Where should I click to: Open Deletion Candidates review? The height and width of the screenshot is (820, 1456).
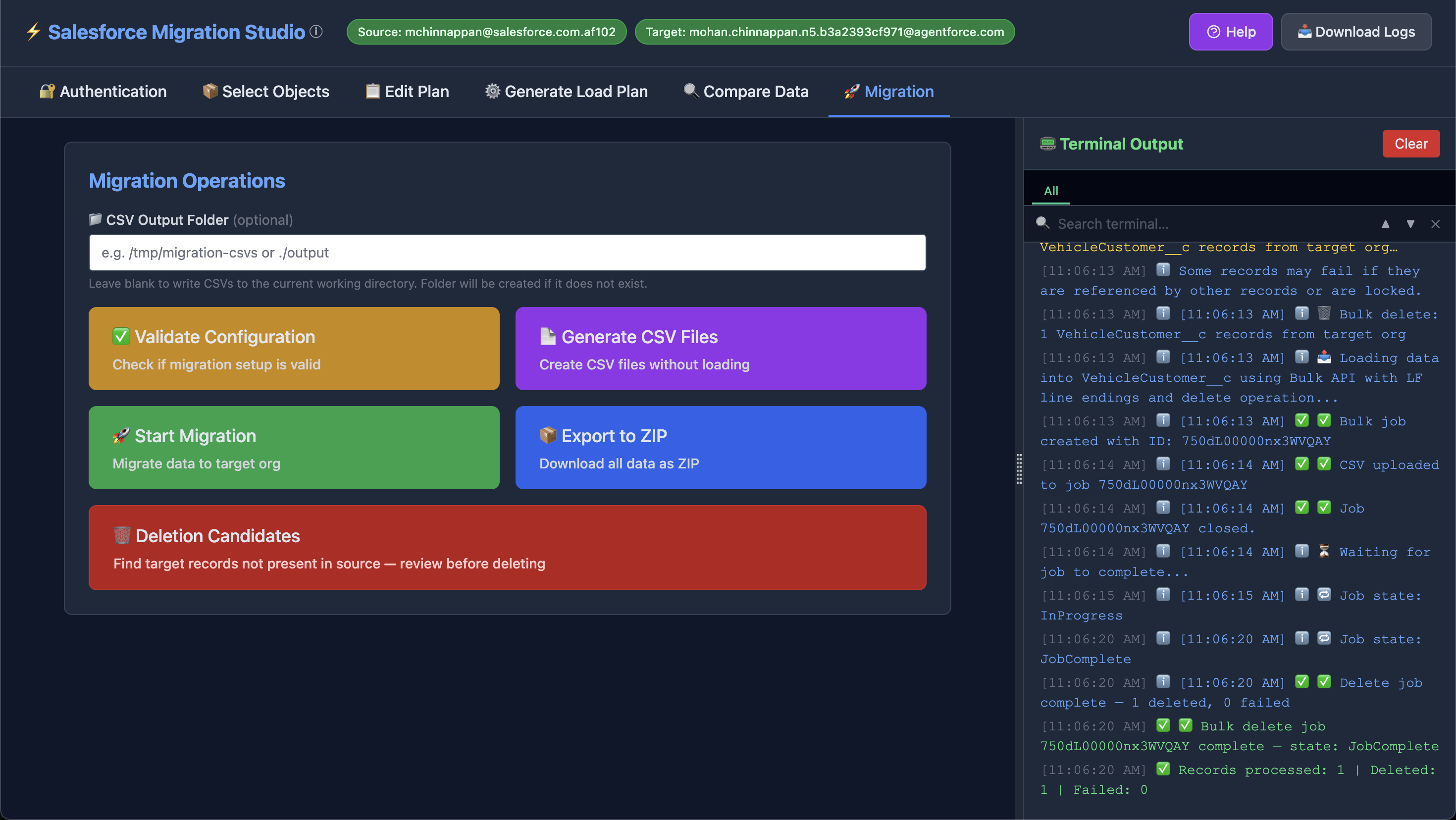pyautogui.click(x=507, y=548)
